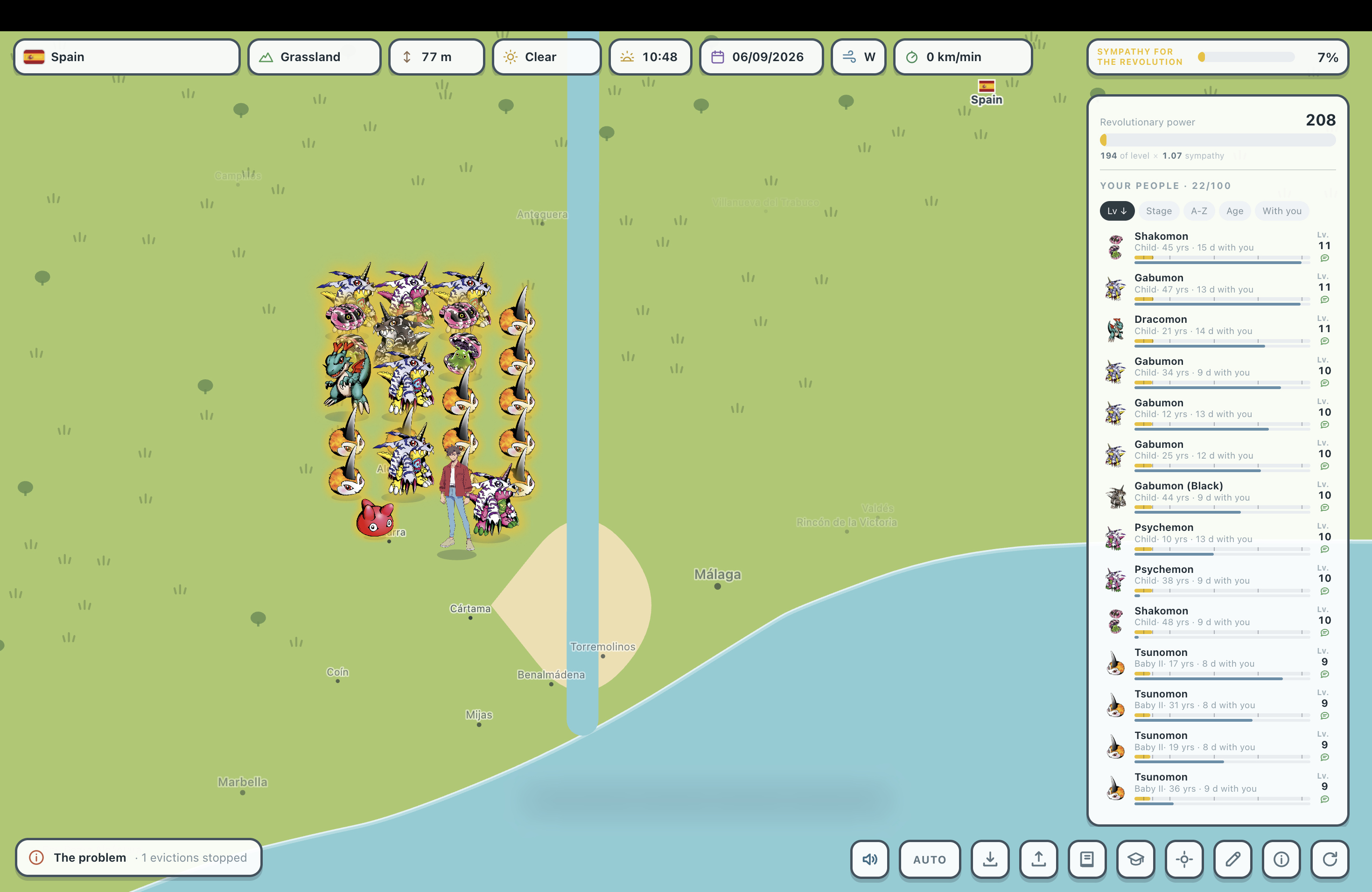Image resolution: width=1372 pixels, height=892 pixels.
Task: Open the journal notes icon button
Action: [1087, 859]
